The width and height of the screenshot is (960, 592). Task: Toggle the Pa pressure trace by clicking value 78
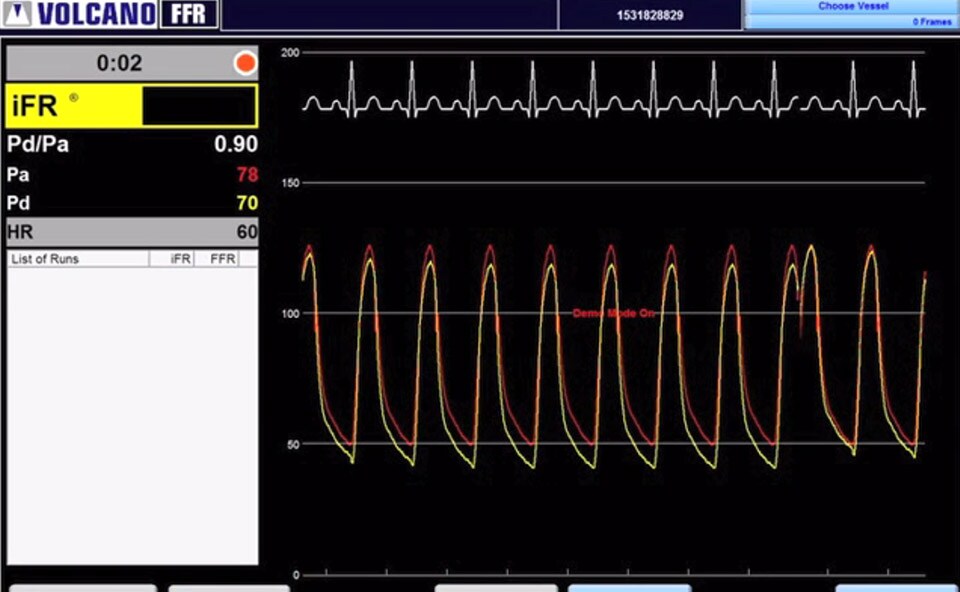(249, 174)
